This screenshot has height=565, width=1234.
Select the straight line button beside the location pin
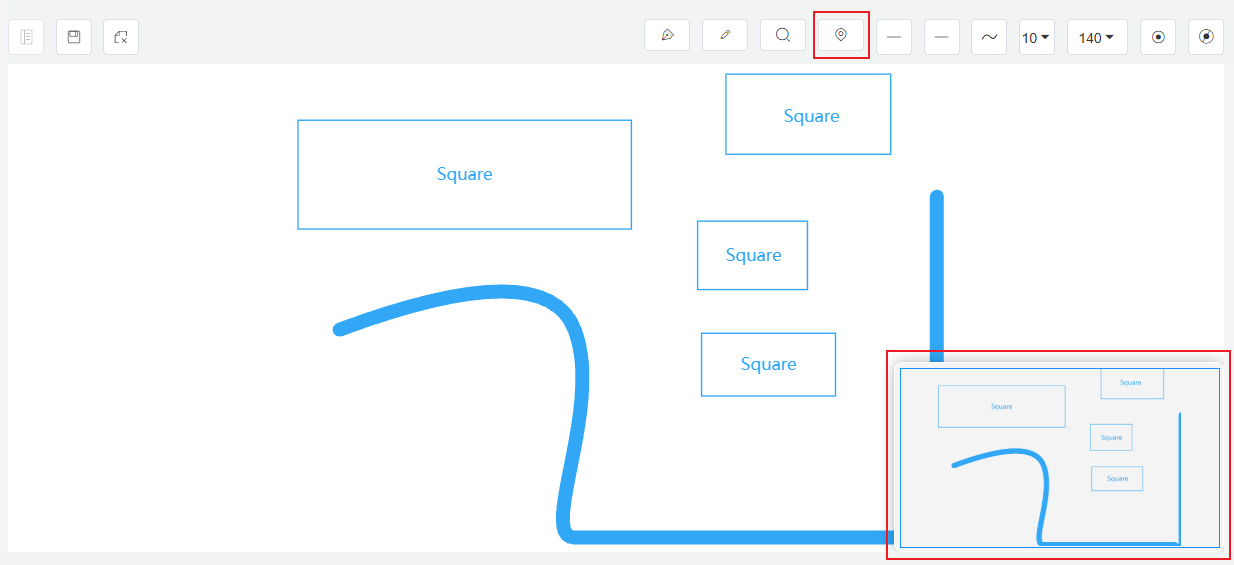tap(894, 37)
